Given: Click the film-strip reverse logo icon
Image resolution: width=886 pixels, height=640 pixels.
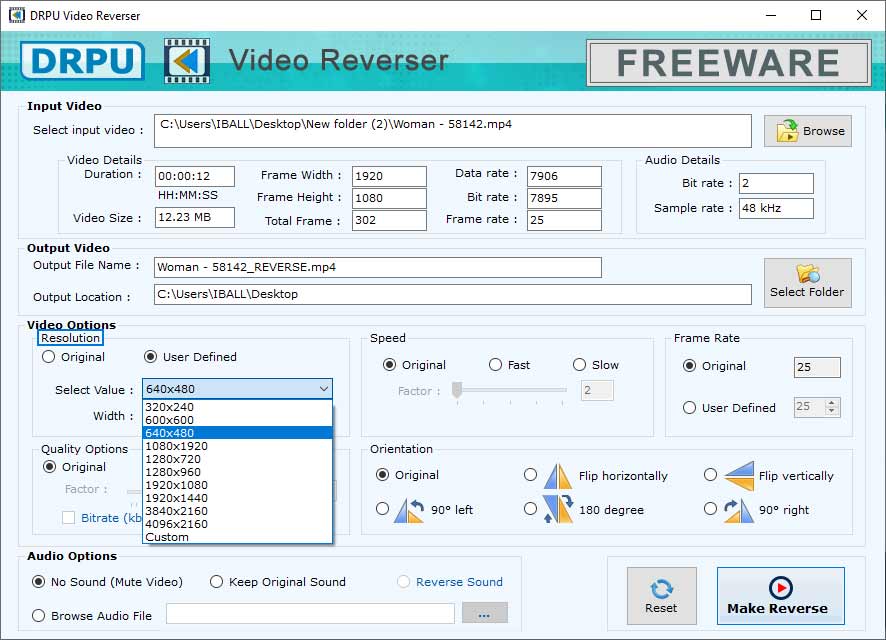Looking at the screenshot, I should pyautogui.click(x=187, y=61).
